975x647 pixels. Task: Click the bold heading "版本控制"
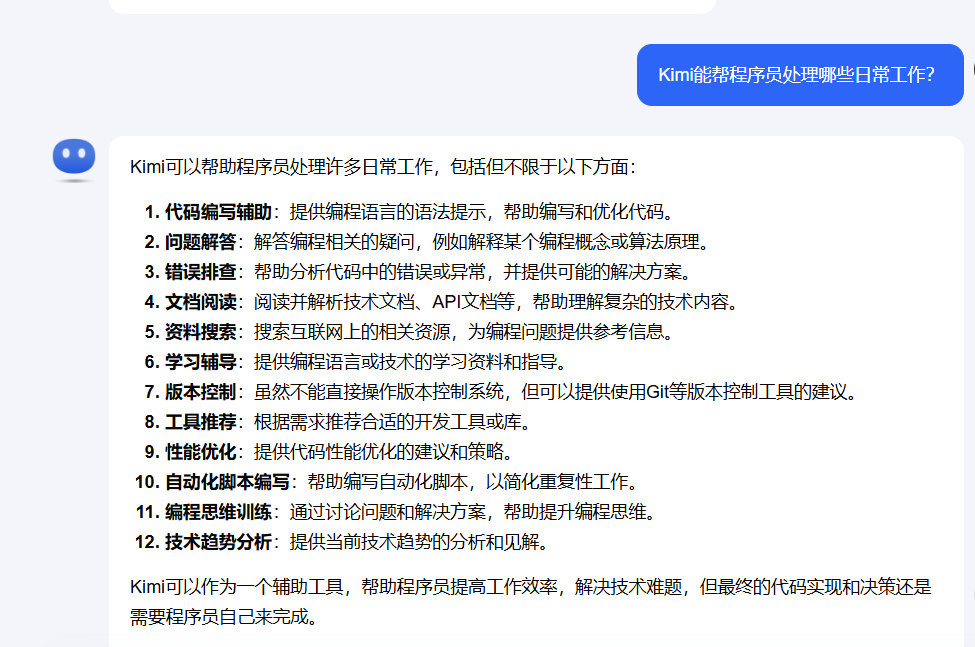(200, 392)
